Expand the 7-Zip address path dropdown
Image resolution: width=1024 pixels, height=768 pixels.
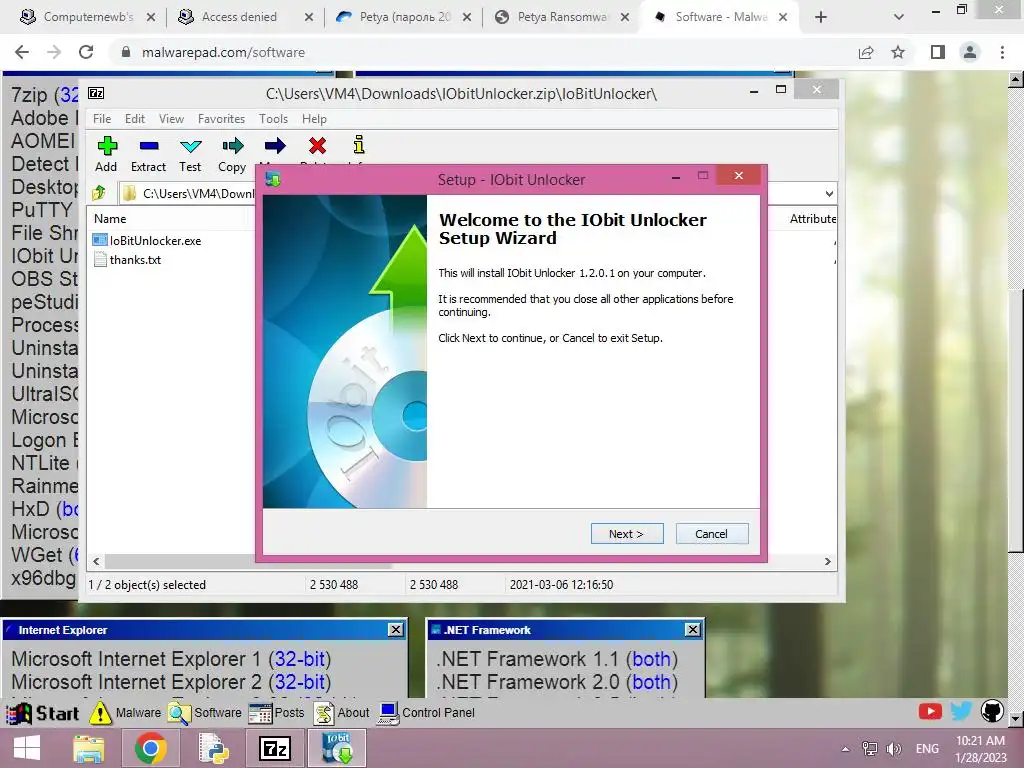(x=829, y=193)
